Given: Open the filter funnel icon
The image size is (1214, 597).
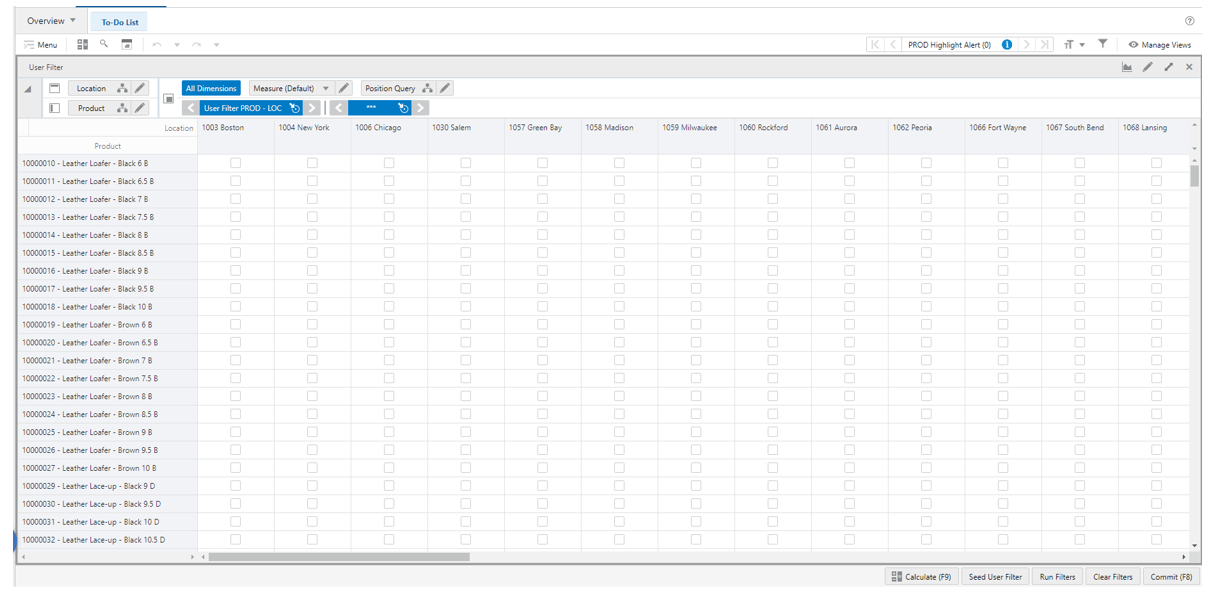Looking at the screenshot, I should point(1103,44).
